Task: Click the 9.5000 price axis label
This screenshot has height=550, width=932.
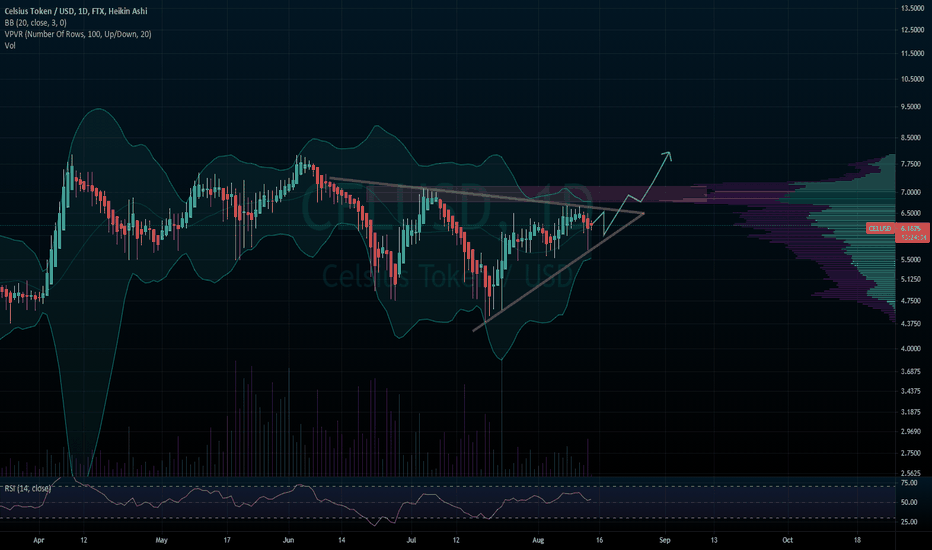Action: (912, 107)
